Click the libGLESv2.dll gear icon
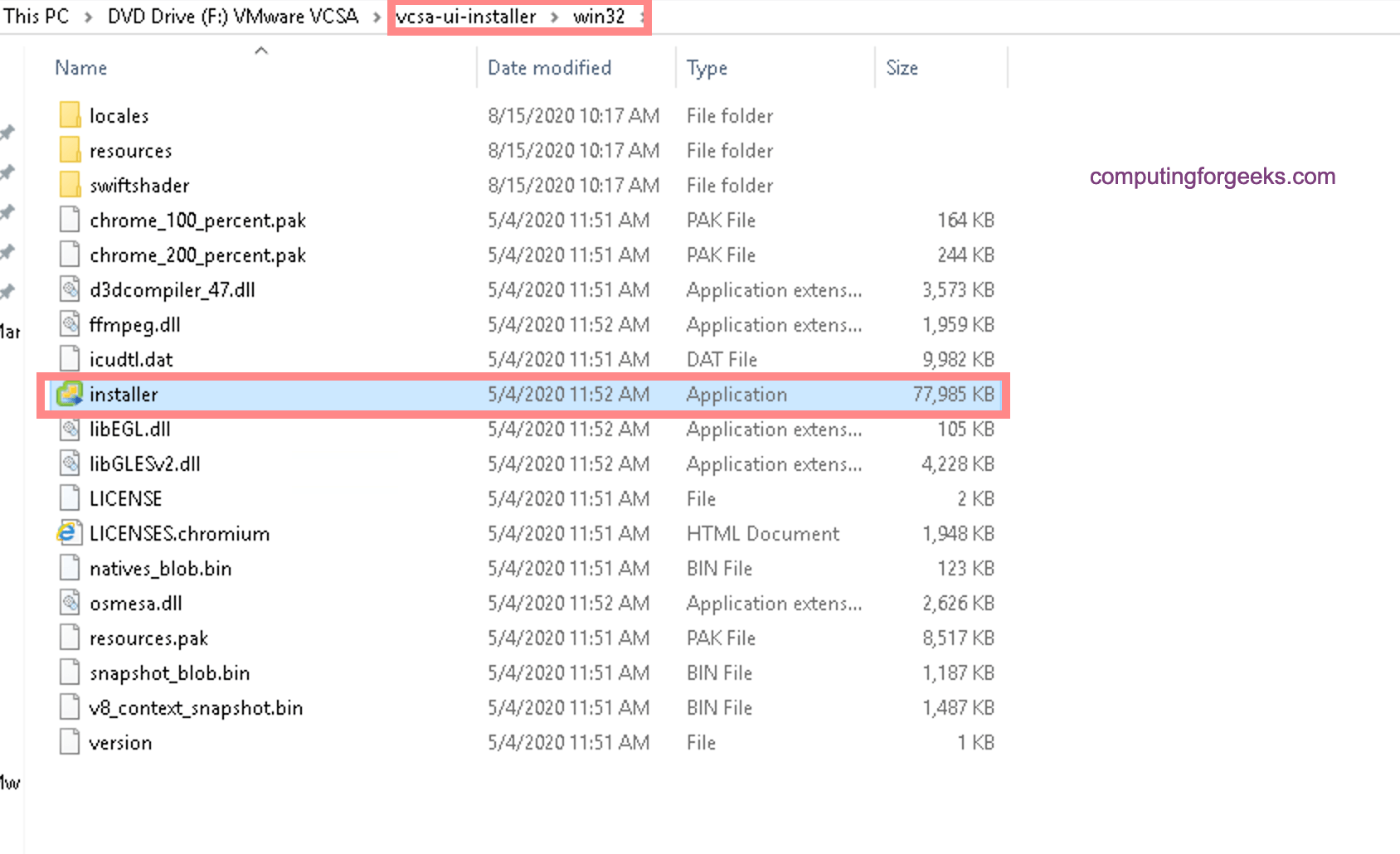 pyautogui.click(x=70, y=463)
